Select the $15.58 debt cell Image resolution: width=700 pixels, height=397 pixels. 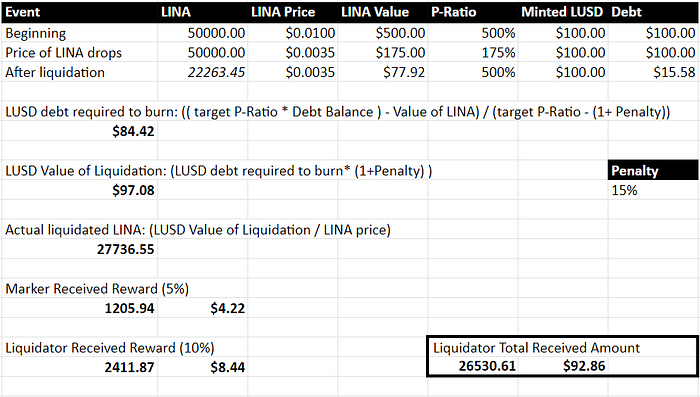coord(653,72)
